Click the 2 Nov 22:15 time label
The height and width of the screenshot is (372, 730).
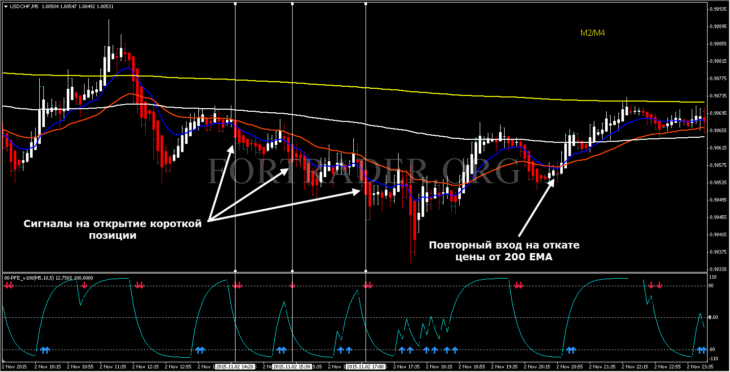(x=635, y=367)
